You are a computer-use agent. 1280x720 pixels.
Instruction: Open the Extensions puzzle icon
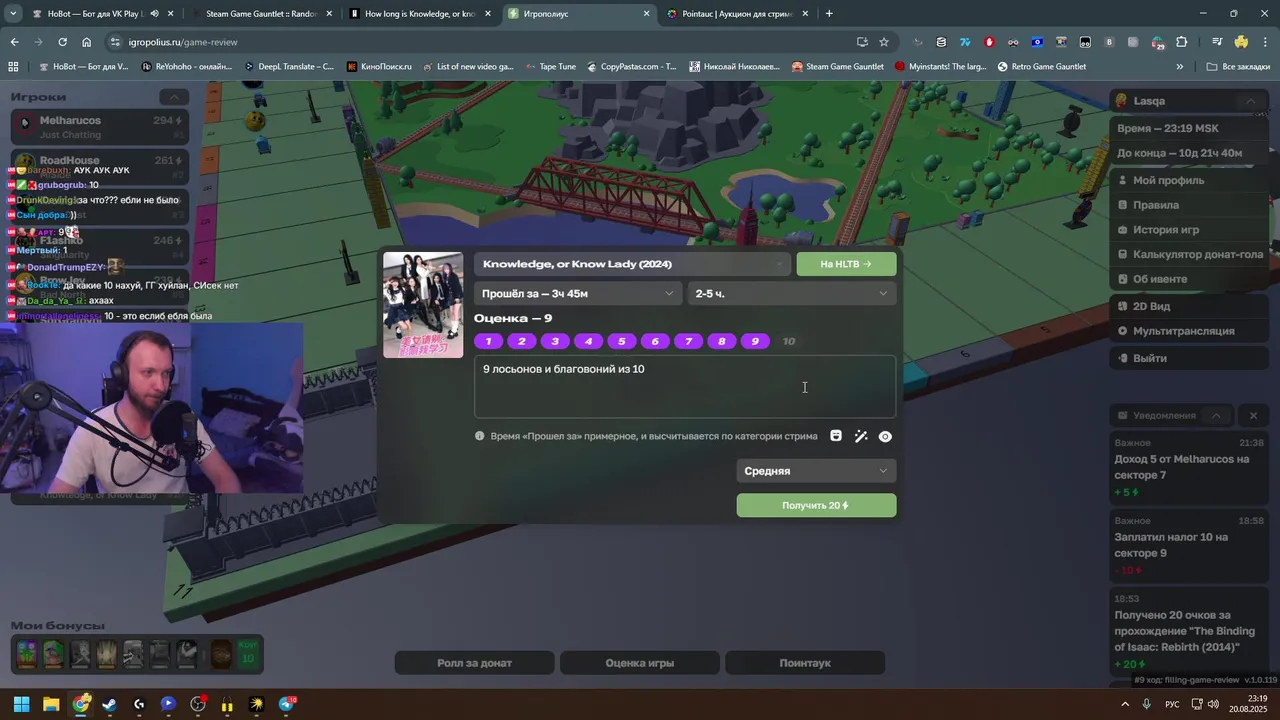click(1181, 42)
